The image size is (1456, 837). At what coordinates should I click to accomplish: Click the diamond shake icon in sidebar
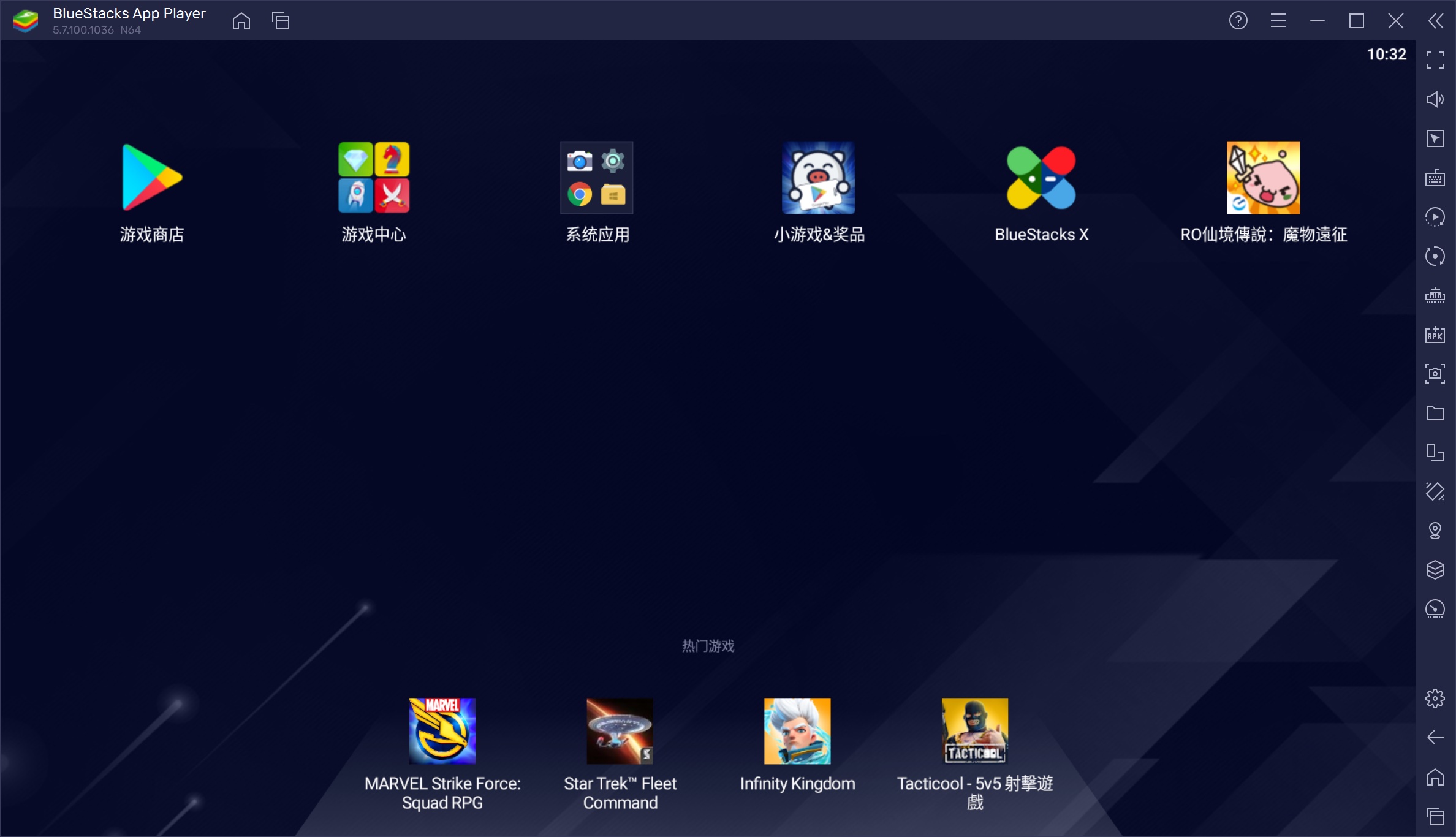pos(1435,491)
